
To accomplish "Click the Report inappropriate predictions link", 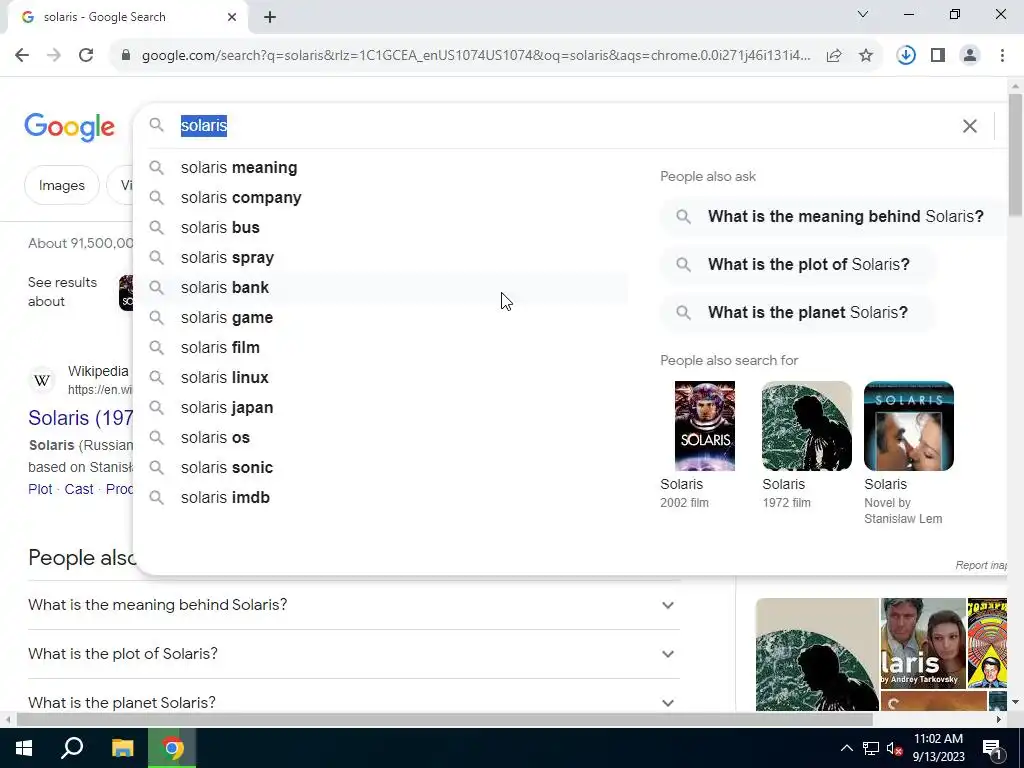I will 980,566.
